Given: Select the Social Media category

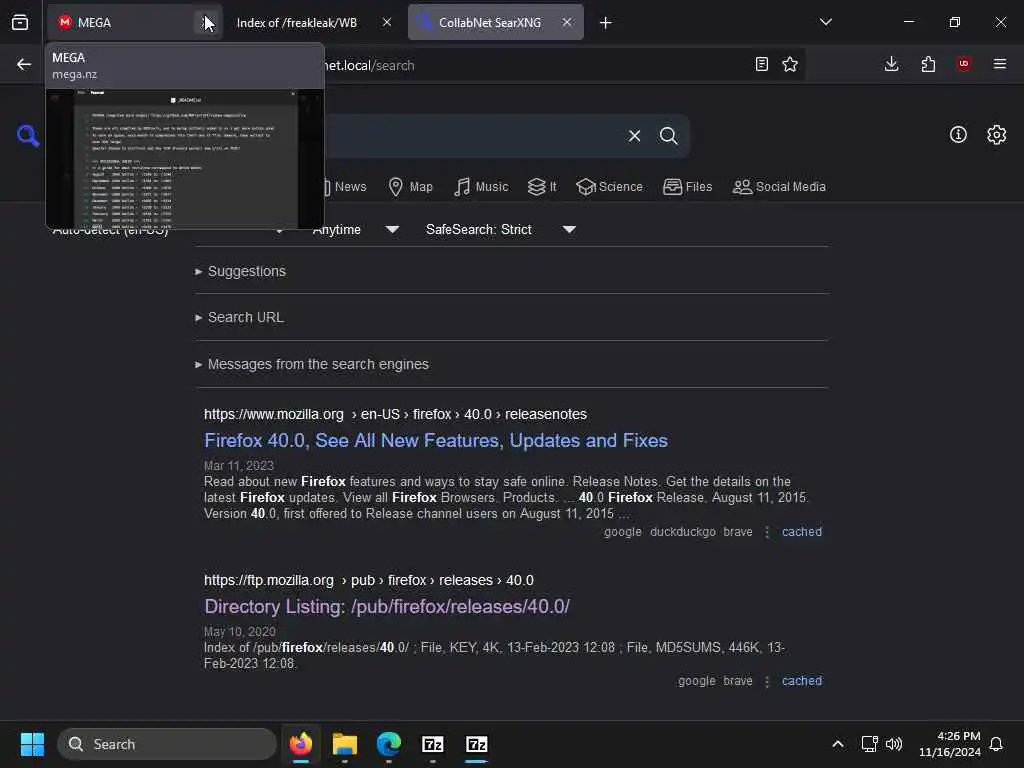Looking at the screenshot, I should [779, 187].
